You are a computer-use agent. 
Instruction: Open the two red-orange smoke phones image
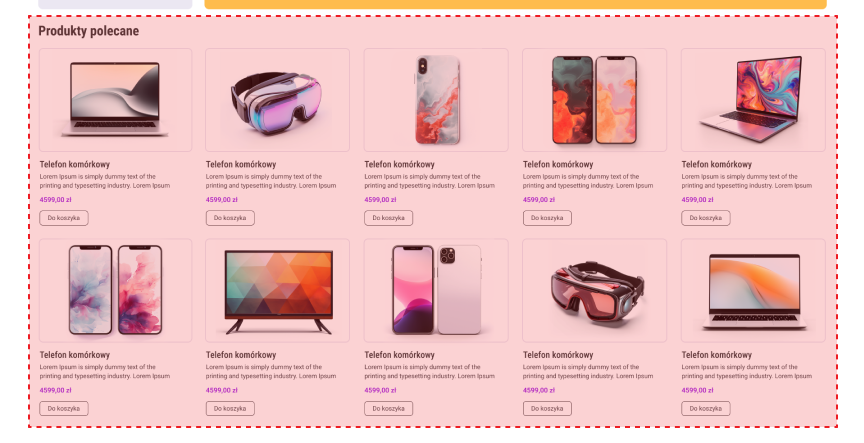coord(595,100)
